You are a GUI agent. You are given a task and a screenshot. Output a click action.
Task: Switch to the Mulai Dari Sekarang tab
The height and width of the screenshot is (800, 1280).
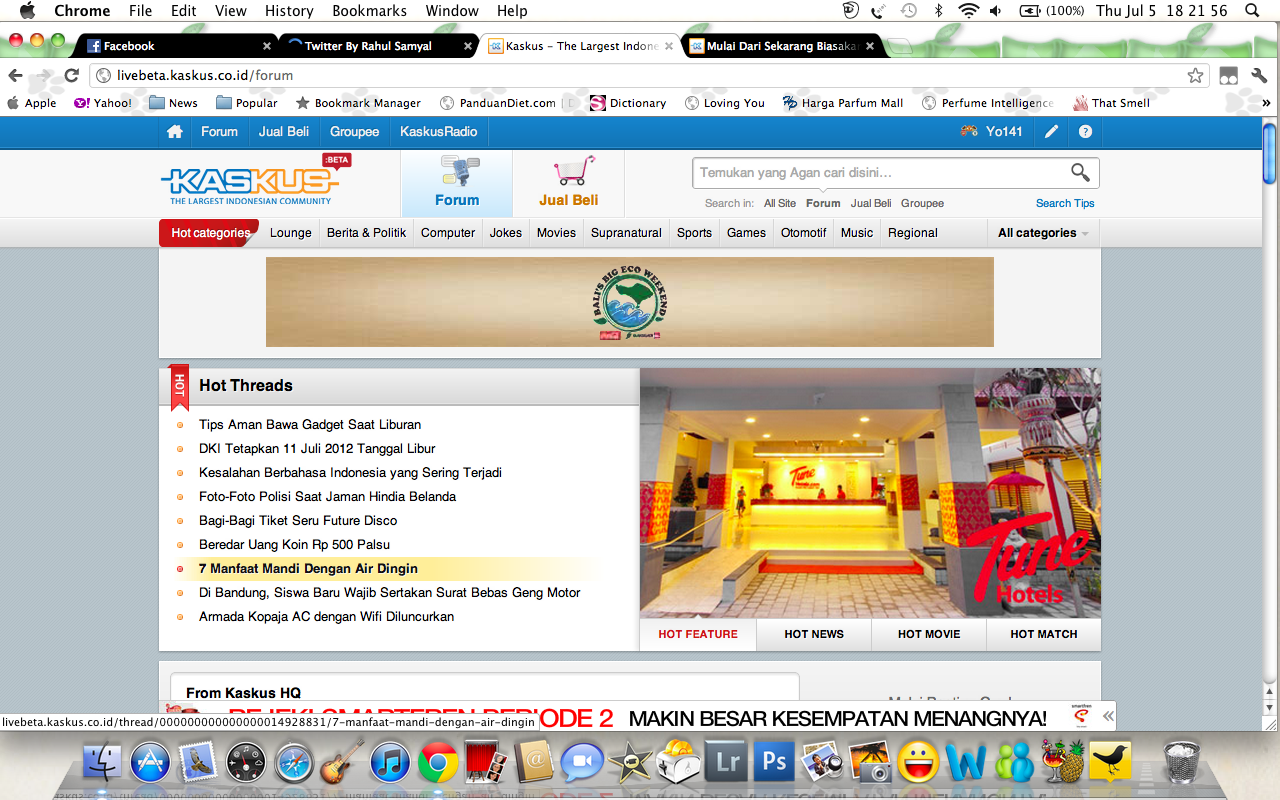782,46
